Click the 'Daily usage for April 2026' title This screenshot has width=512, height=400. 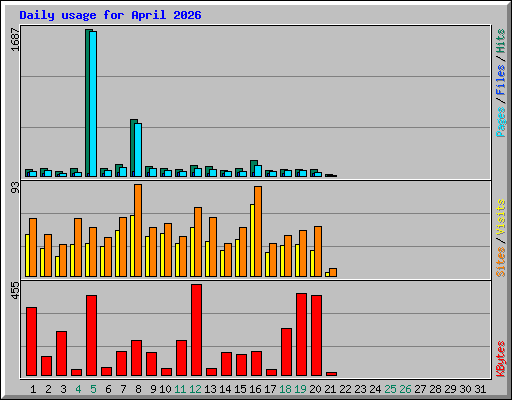click(110, 15)
